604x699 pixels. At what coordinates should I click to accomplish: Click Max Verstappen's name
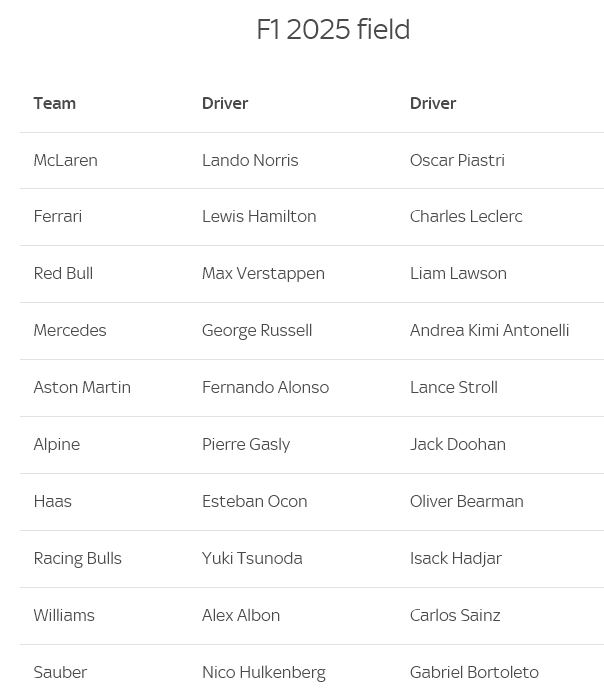(x=263, y=273)
